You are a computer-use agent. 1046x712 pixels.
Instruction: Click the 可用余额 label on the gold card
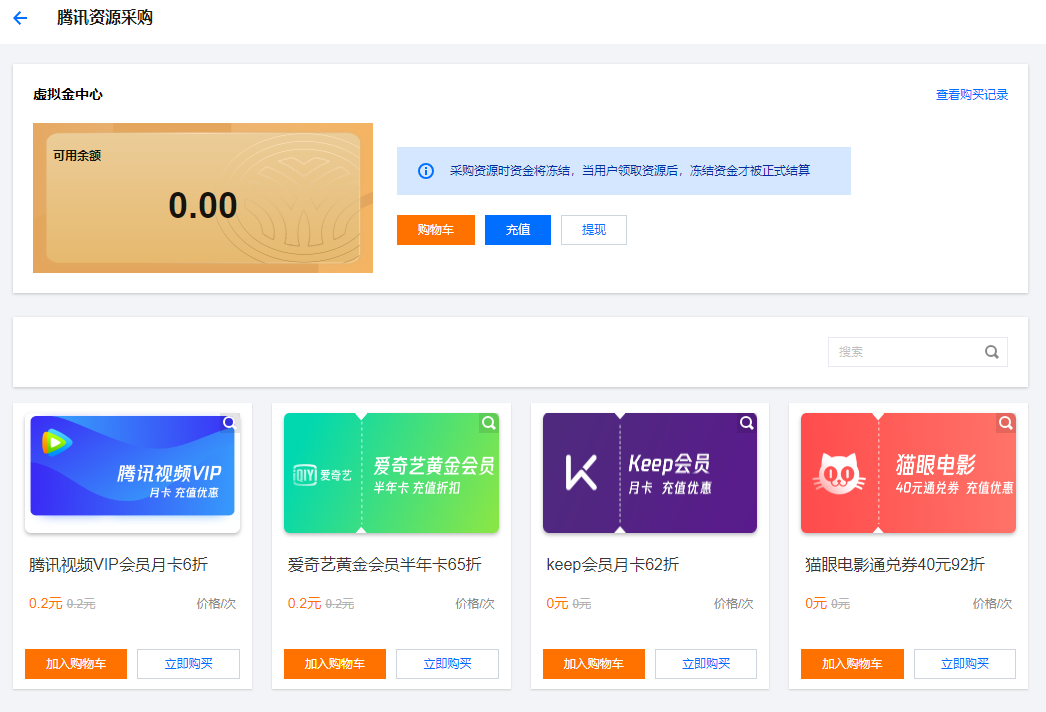pos(77,155)
